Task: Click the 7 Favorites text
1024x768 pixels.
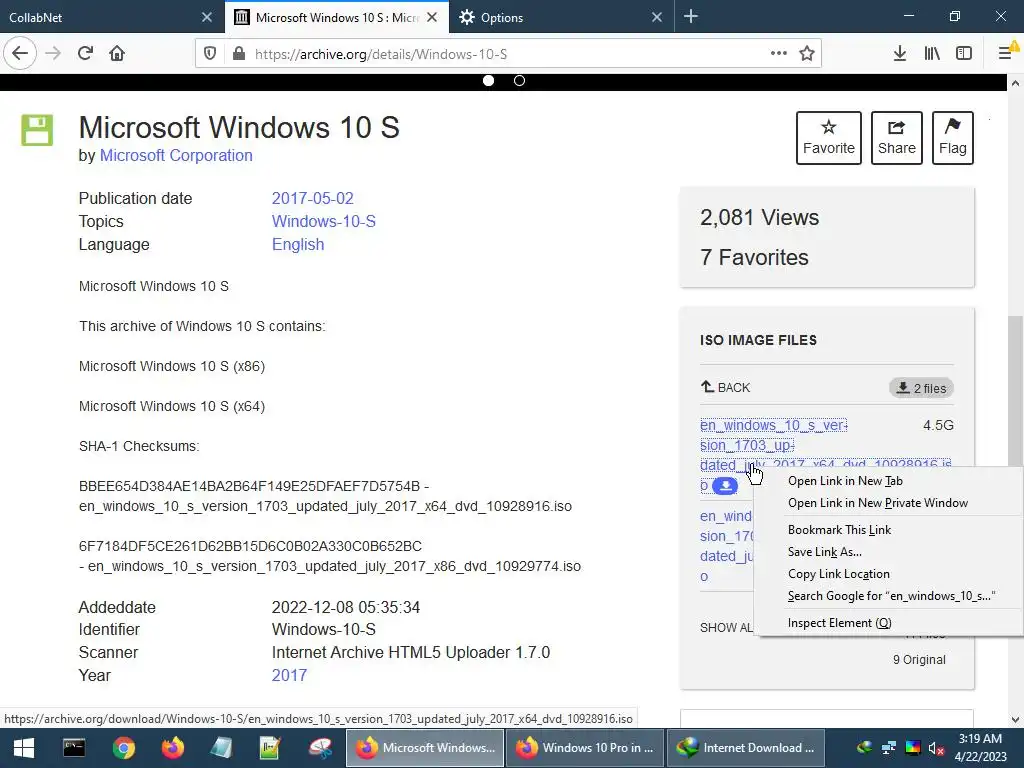Action: [x=754, y=257]
